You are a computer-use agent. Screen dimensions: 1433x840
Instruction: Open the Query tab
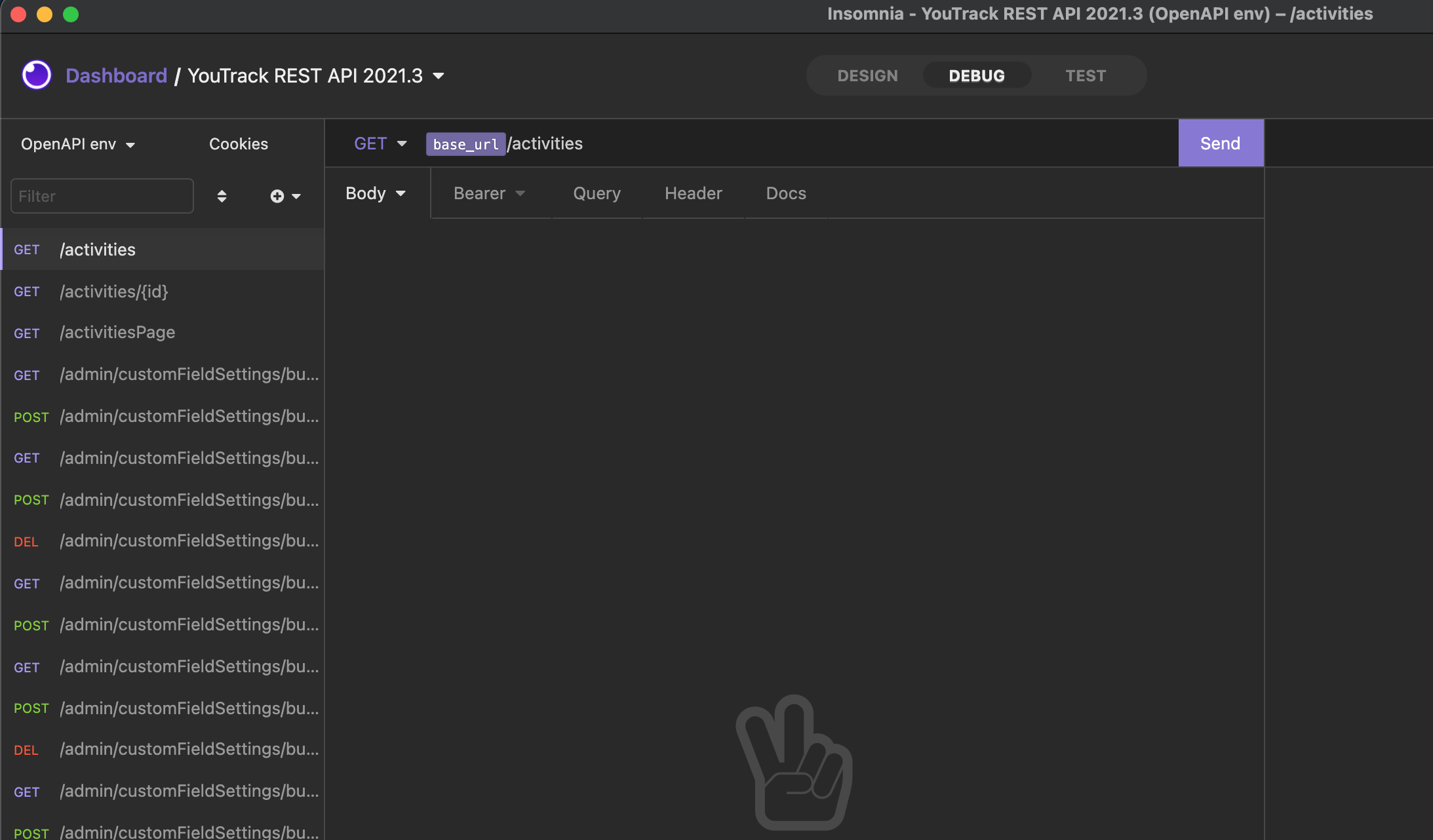pyautogui.click(x=597, y=193)
